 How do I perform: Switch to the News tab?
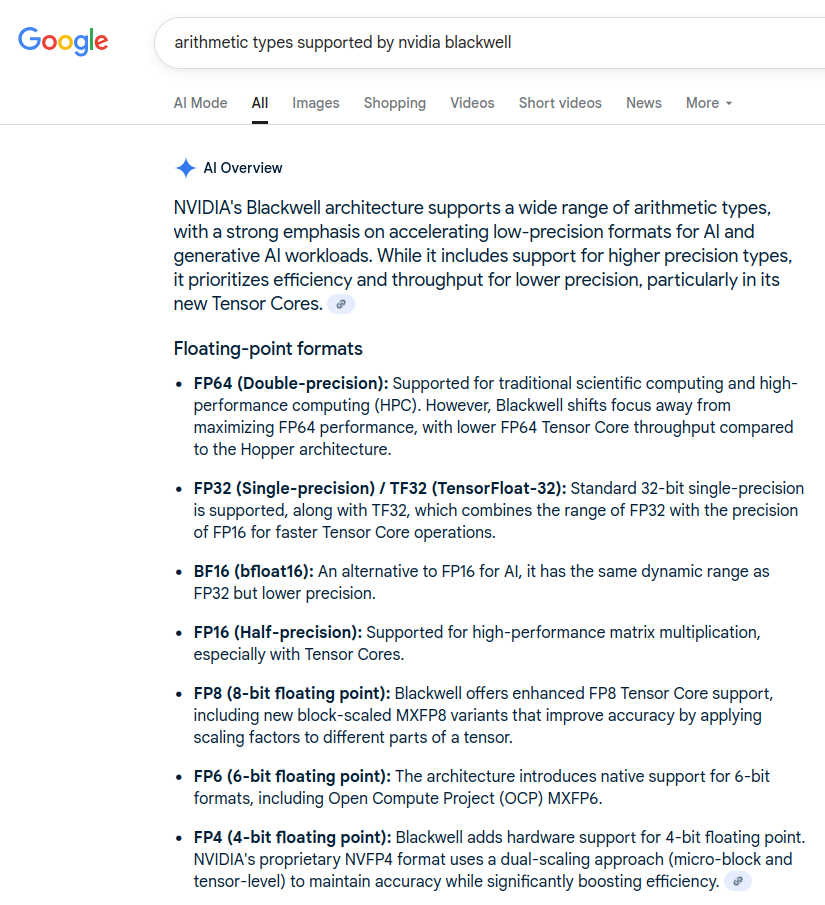(644, 103)
